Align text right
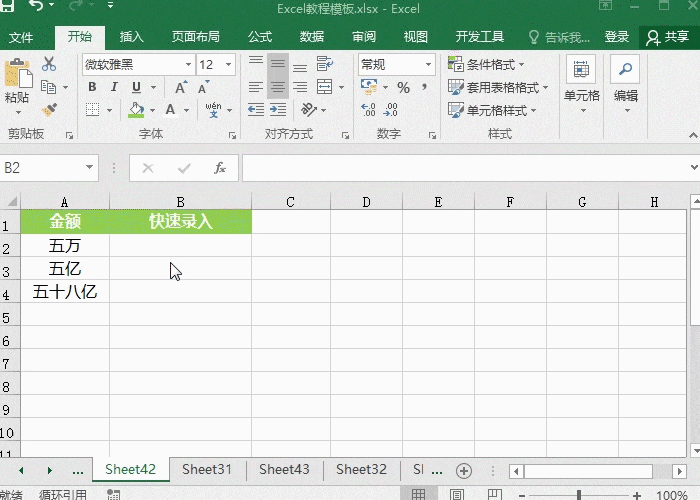Viewport: 700px width, 500px height. 300,87
